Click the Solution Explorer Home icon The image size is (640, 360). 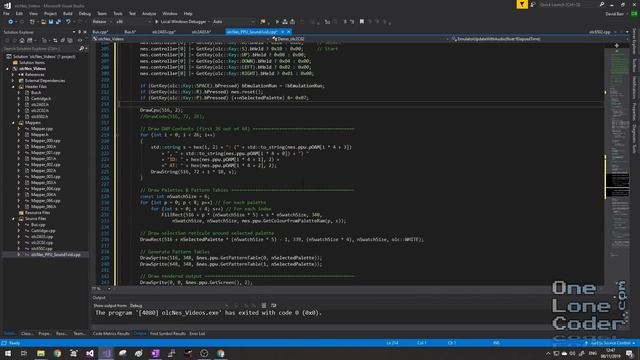(x=22, y=40)
